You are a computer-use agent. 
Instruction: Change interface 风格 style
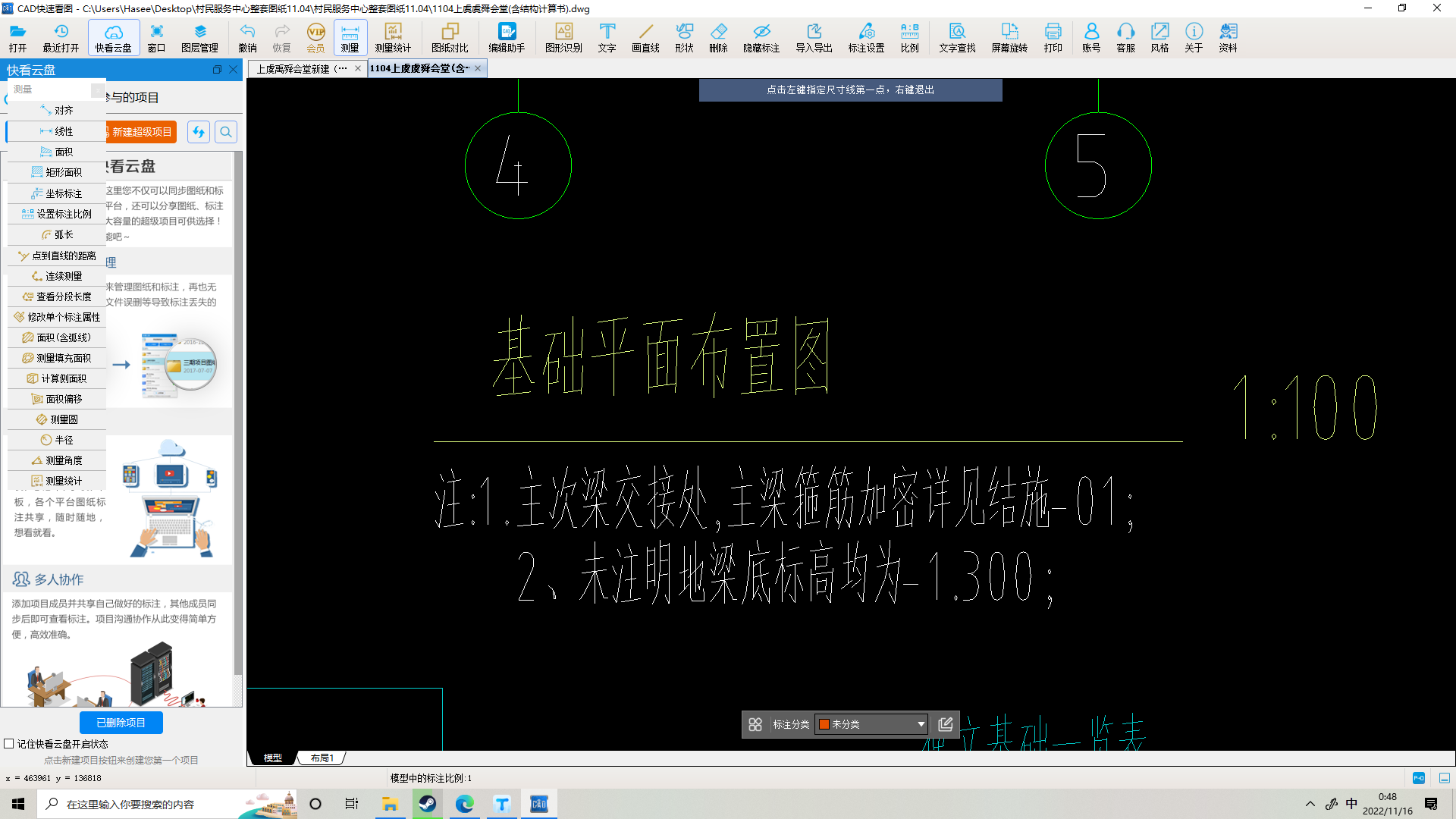click(x=1159, y=37)
